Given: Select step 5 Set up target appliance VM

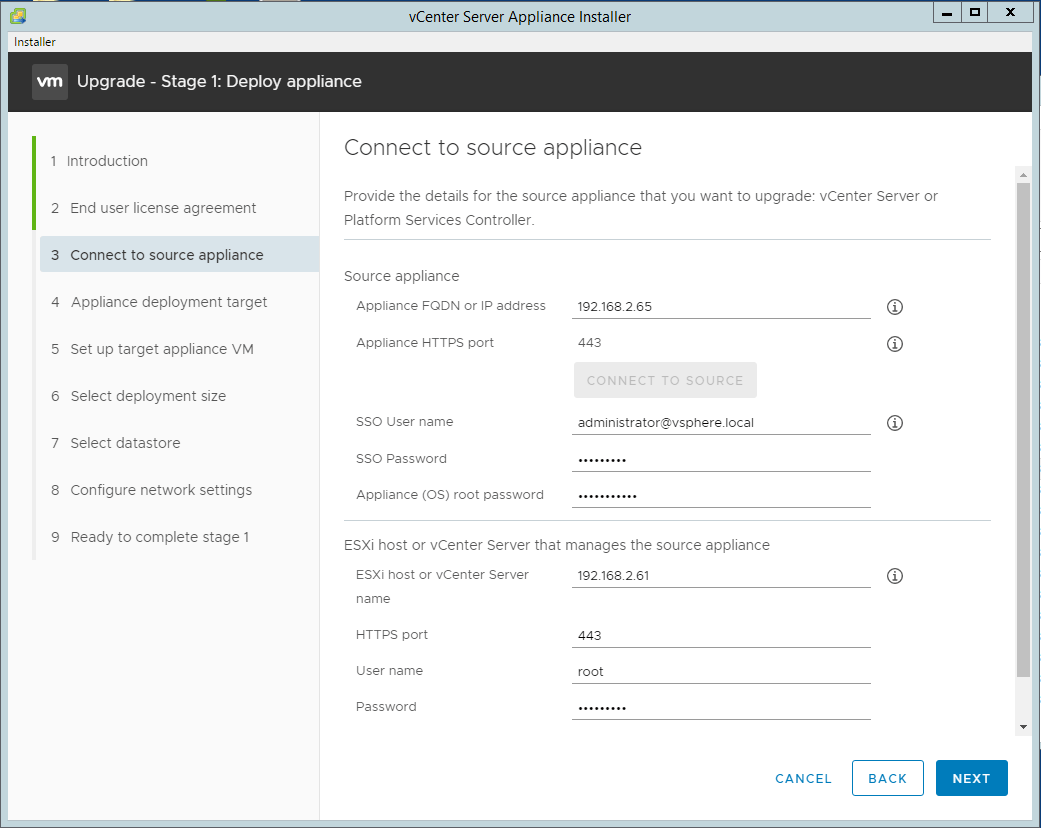Looking at the screenshot, I should pos(153,349).
